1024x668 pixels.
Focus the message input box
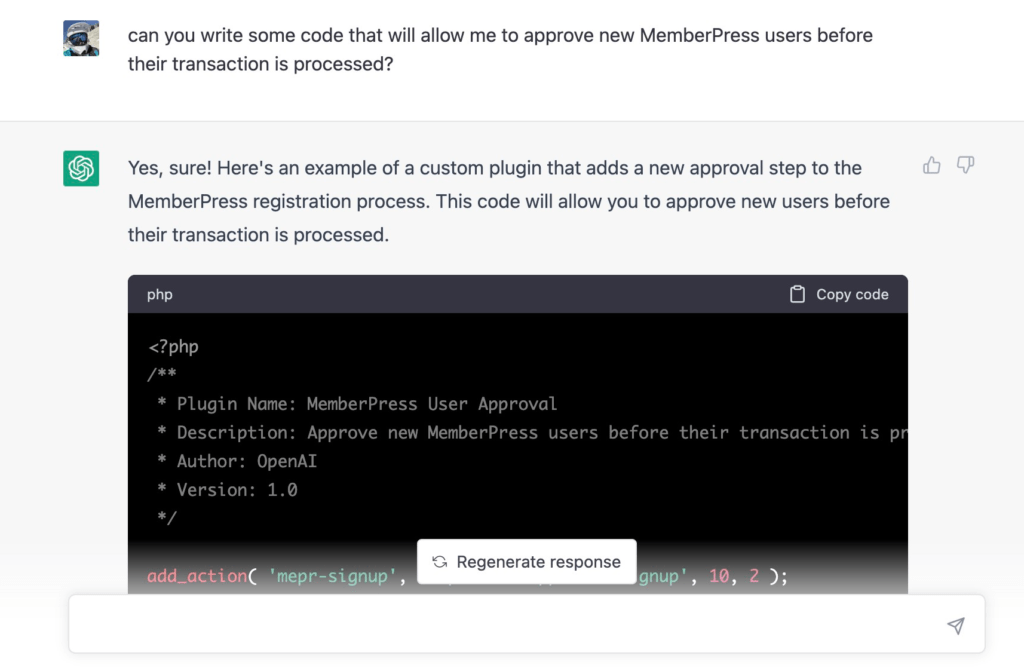click(500, 625)
